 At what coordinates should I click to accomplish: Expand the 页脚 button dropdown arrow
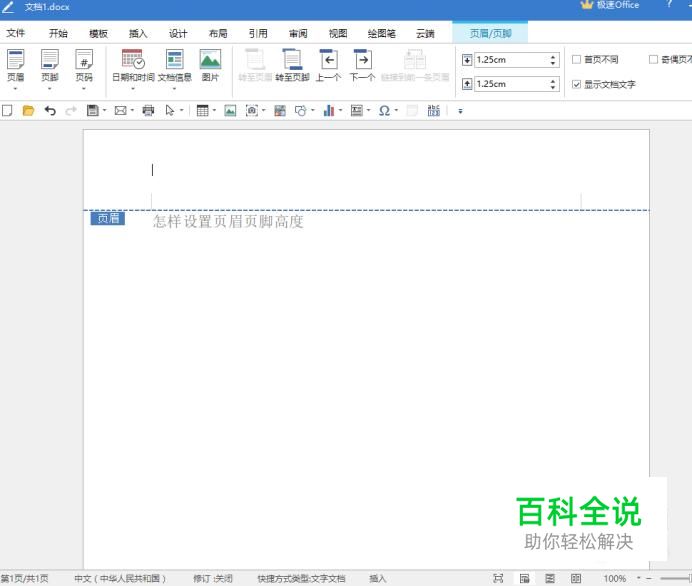coord(49,89)
